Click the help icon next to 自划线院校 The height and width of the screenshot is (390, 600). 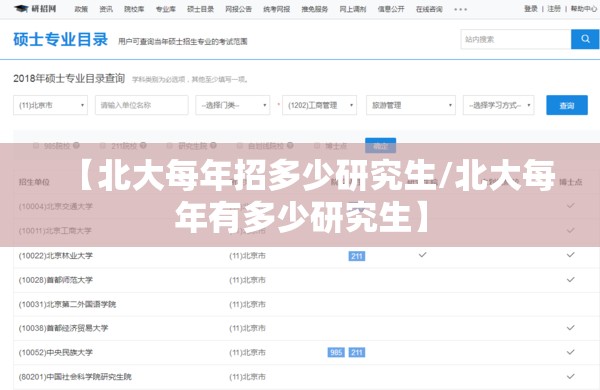click(290, 145)
